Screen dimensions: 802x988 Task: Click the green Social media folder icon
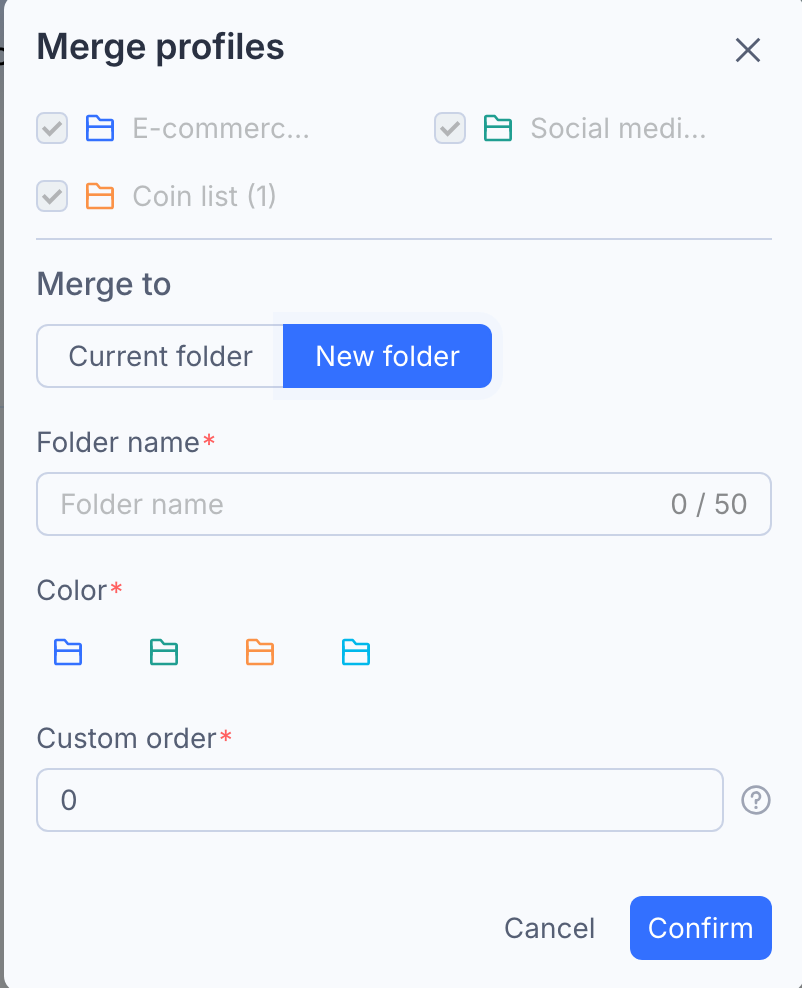(498, 128)
